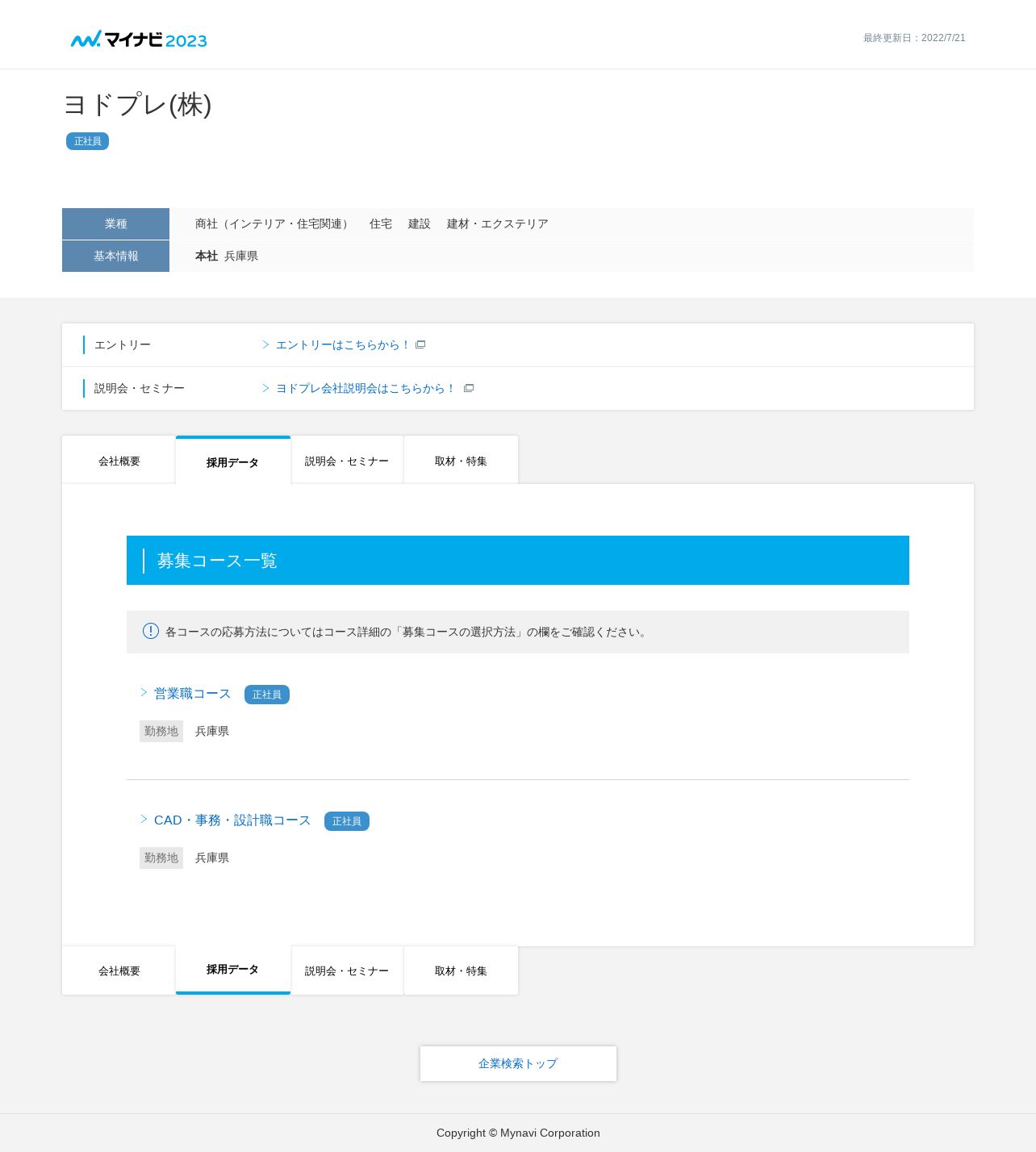The width and height of the screenshot is (1036, 1152).
Task: Click 建材・エクステリア industry text
Action: click(498, 223)
